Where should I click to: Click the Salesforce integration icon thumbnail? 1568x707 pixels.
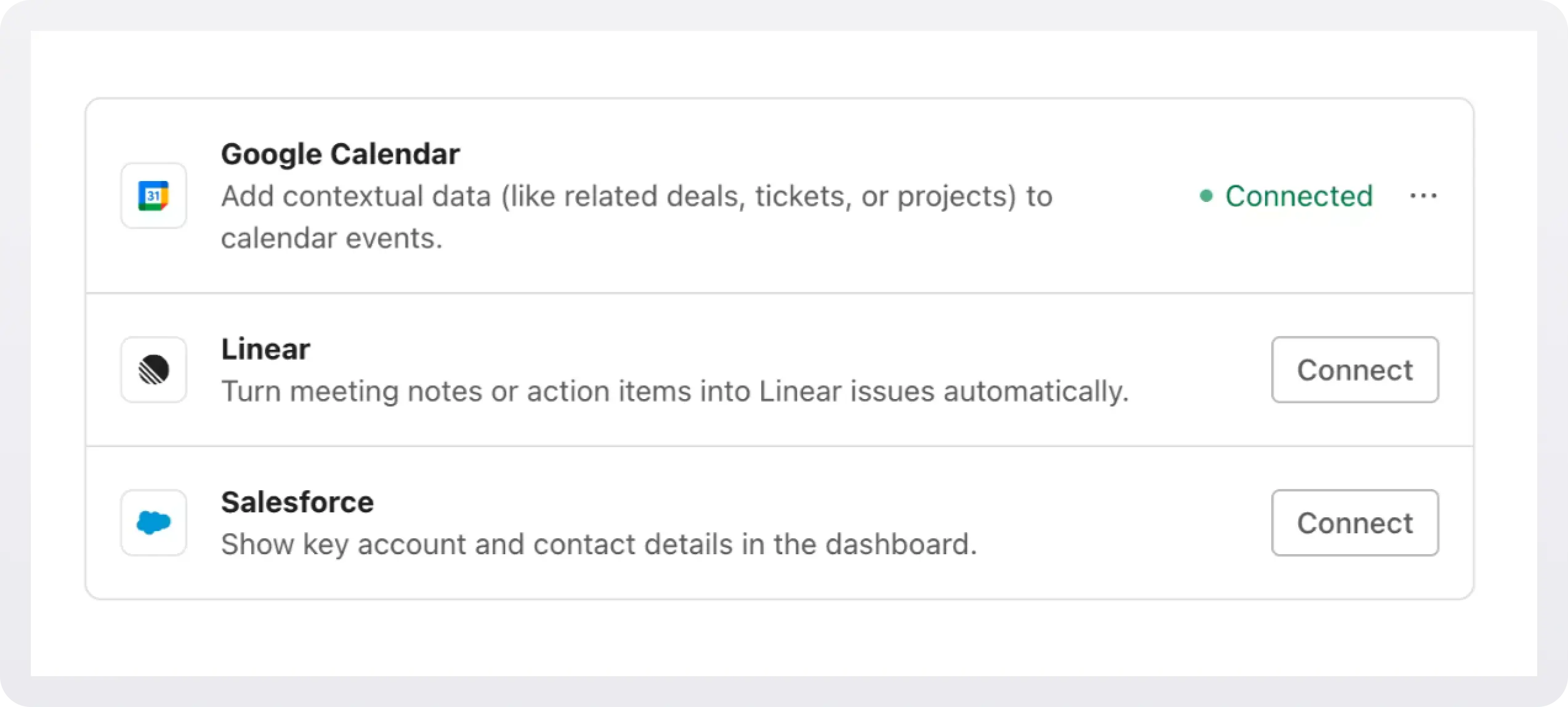click(x=153, y=523)
